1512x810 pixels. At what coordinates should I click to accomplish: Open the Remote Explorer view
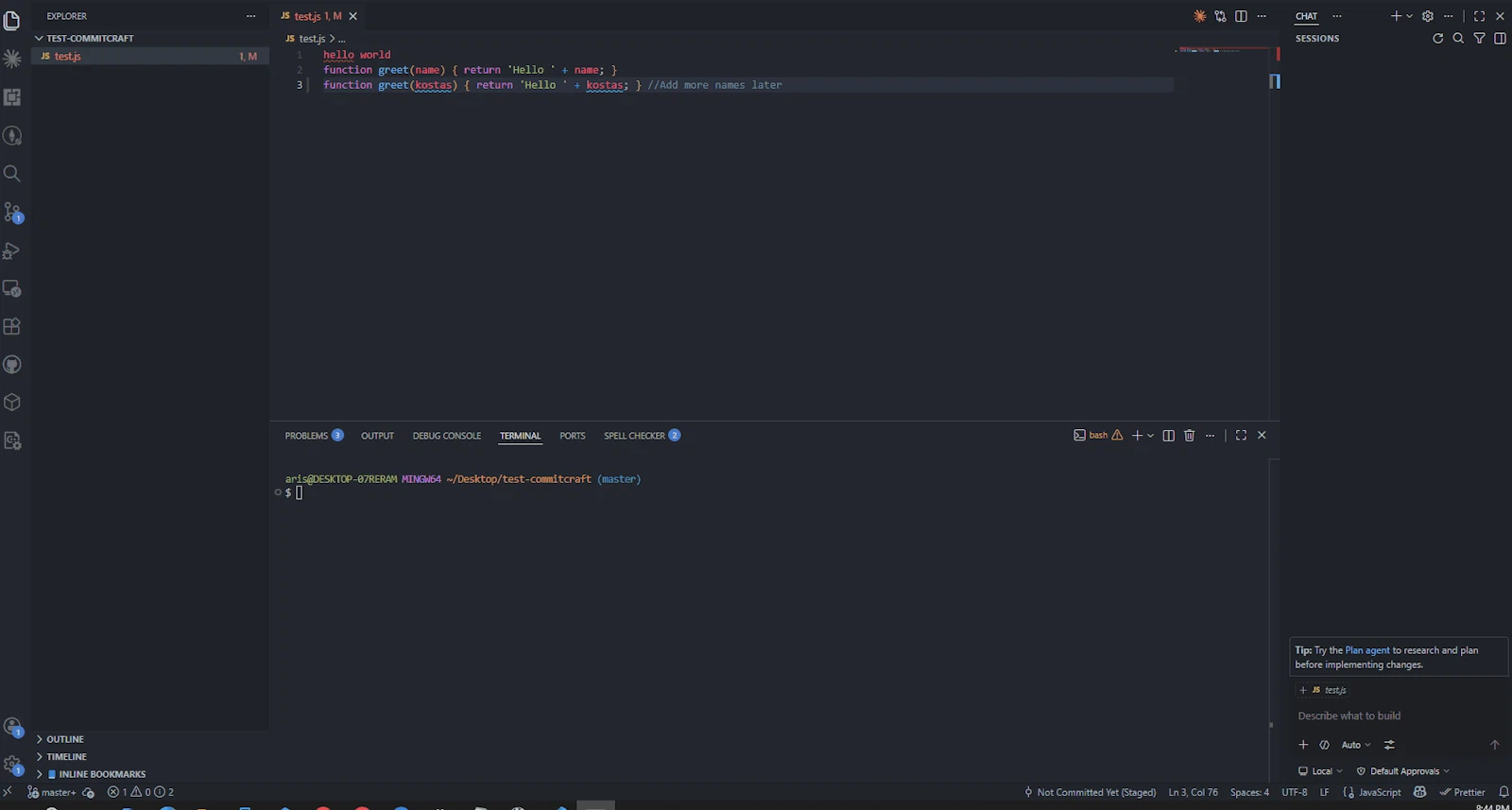12,288
